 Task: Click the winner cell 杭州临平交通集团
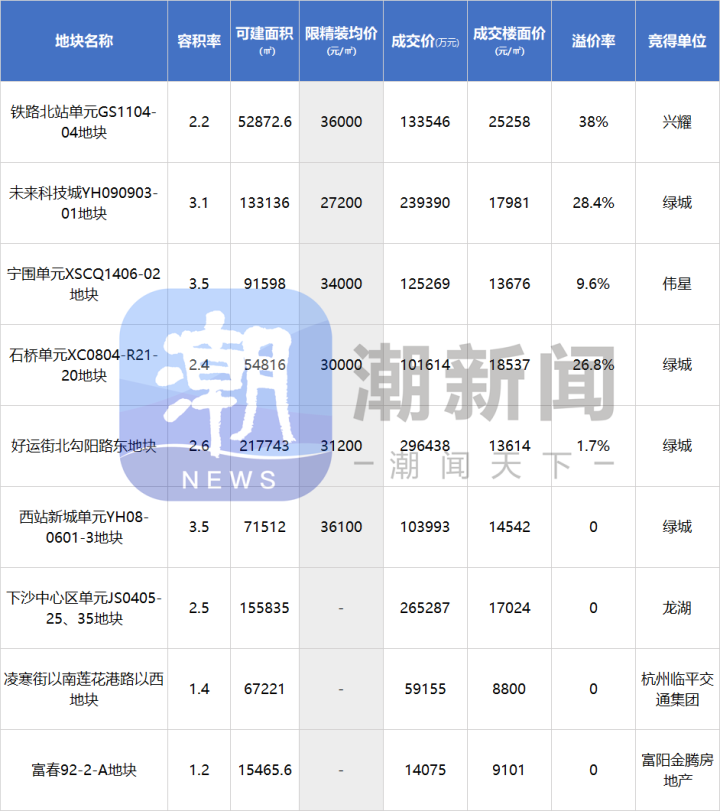click(677, 689)
